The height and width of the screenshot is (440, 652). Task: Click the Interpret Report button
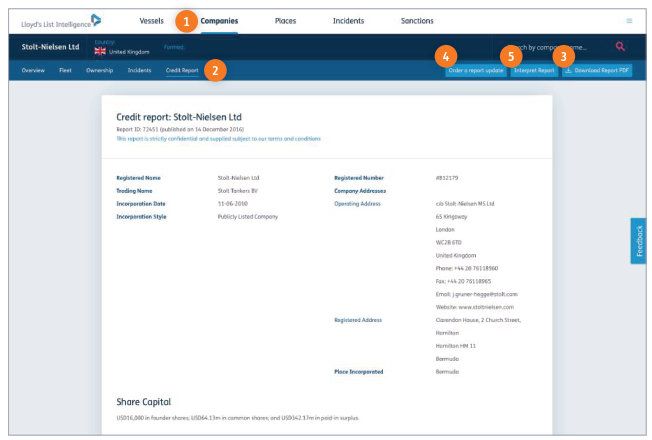coord(534,70)
